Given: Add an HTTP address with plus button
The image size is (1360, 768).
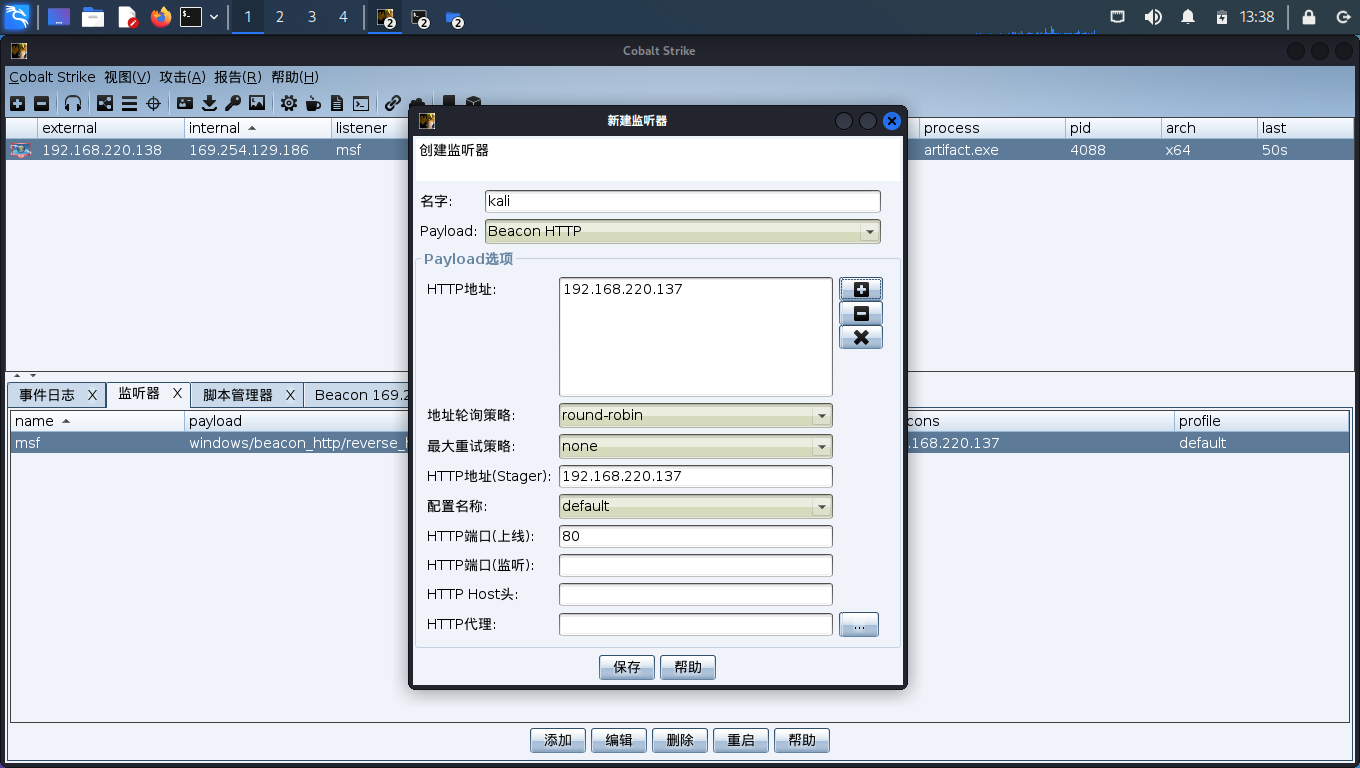Looking at the screenshot, I should [x=861, y=289].
